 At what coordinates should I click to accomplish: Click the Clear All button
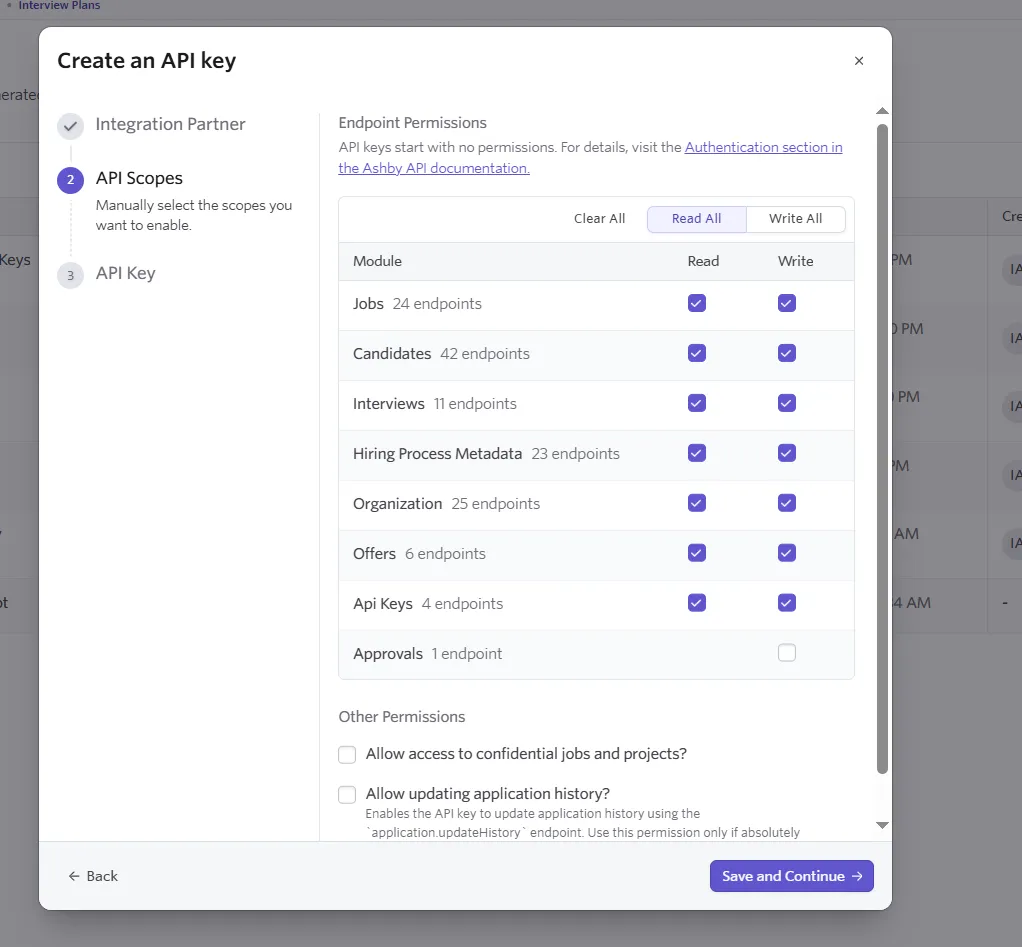pos(599,219)
